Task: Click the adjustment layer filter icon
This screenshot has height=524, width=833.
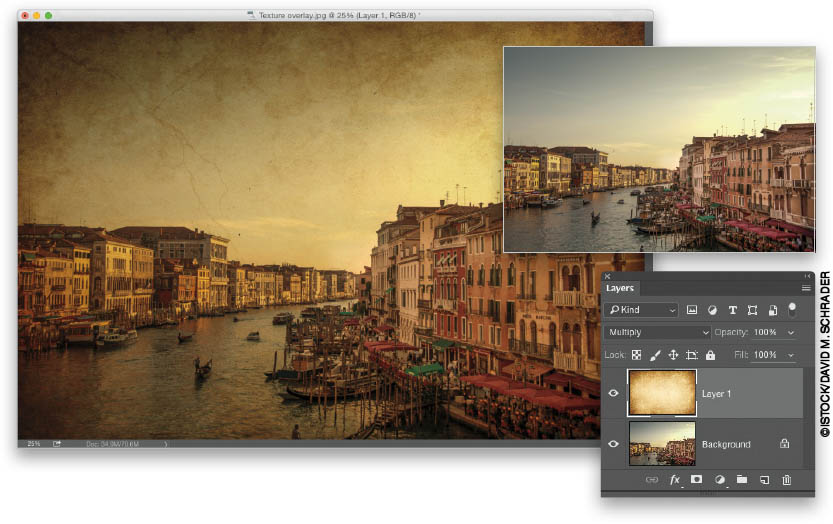Action: (x=712, y=311)
